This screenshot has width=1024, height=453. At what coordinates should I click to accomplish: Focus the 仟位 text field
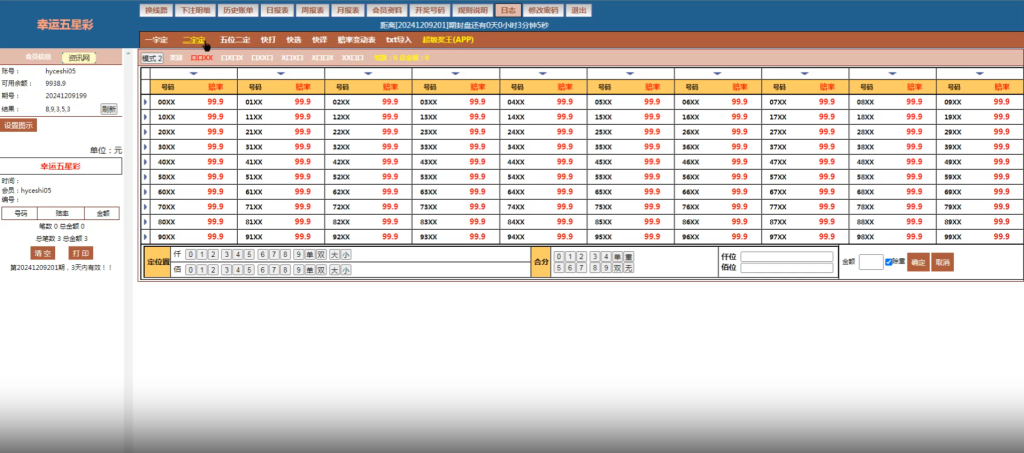(x=786, y=256)
